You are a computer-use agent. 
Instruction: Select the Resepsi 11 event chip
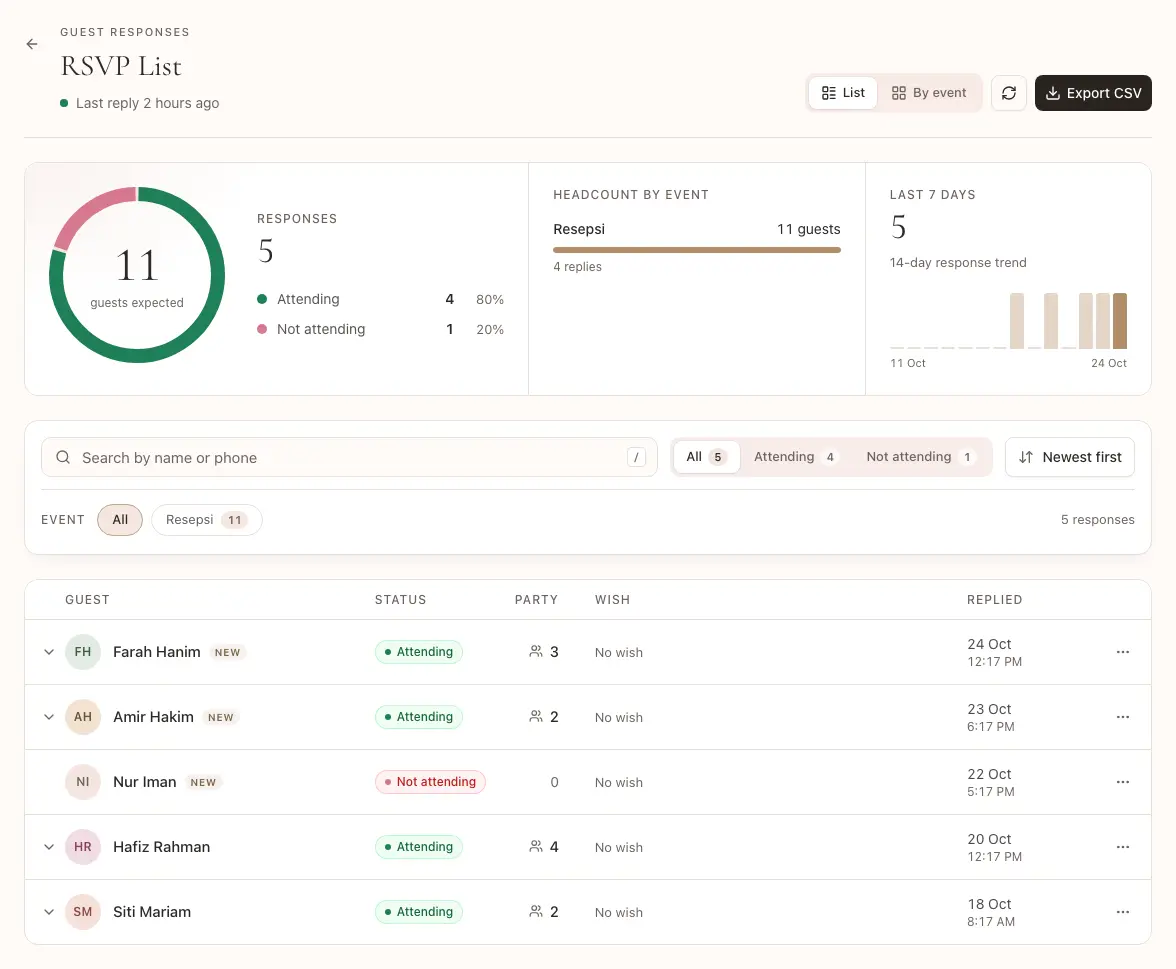pos(206,520)
